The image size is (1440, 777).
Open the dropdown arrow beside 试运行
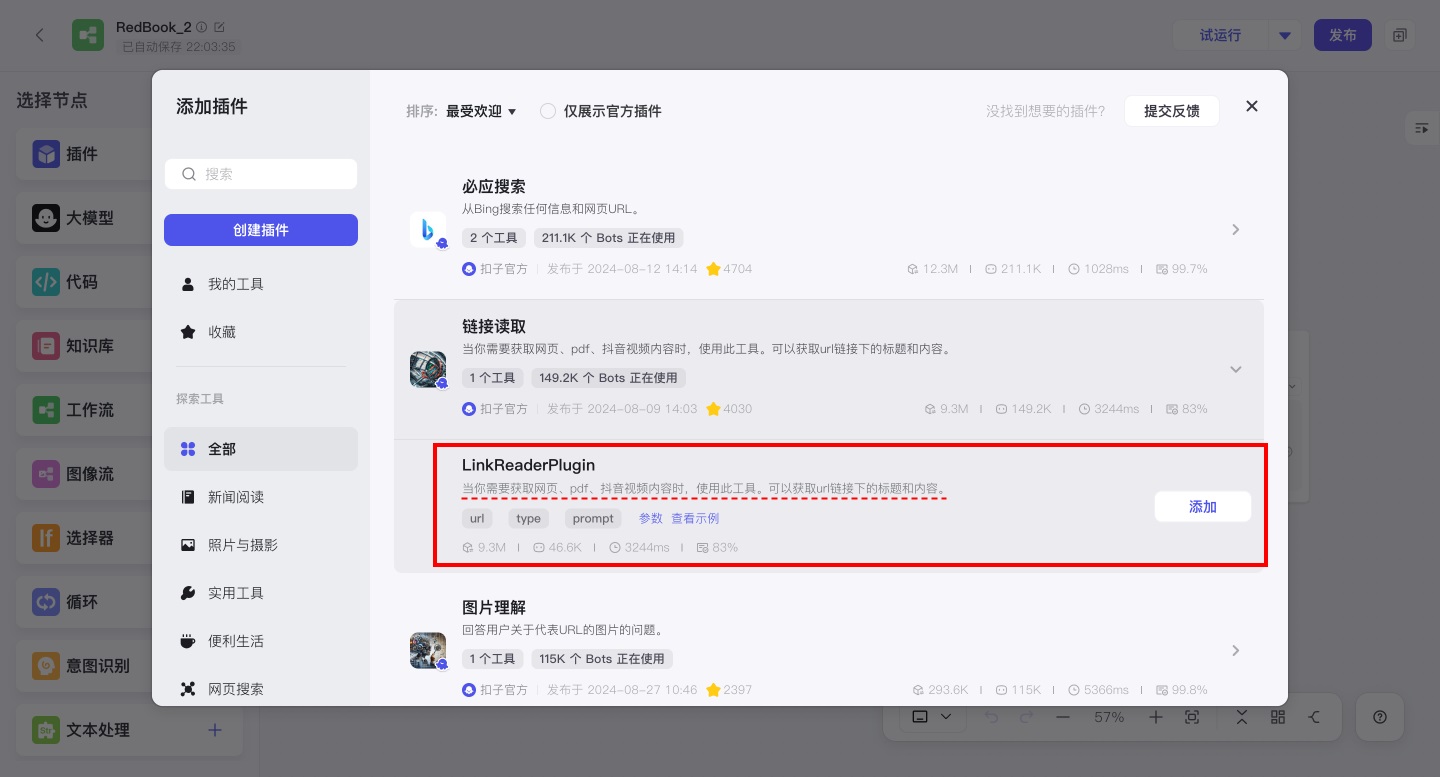(1285, 35)
